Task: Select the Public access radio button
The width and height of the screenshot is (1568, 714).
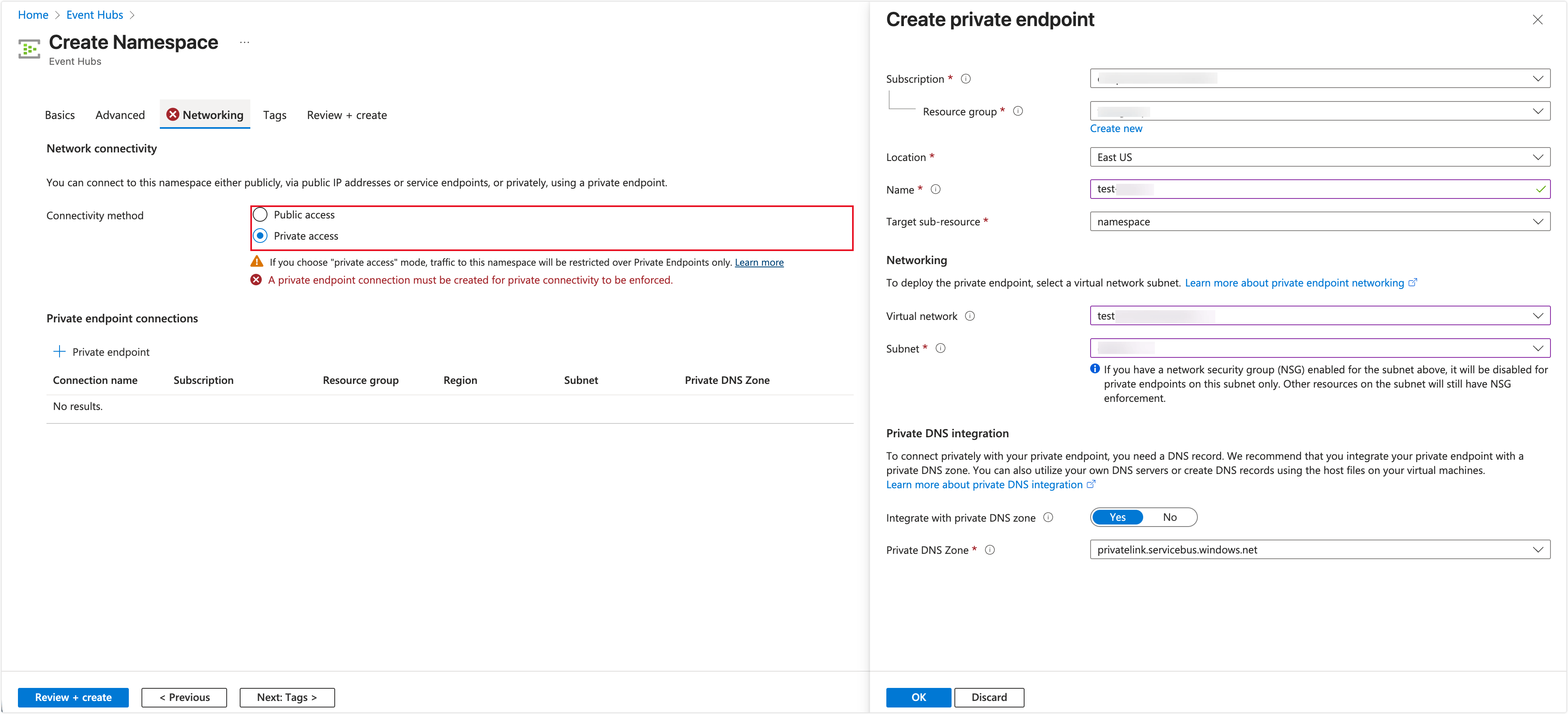Action: click(261, 214)
